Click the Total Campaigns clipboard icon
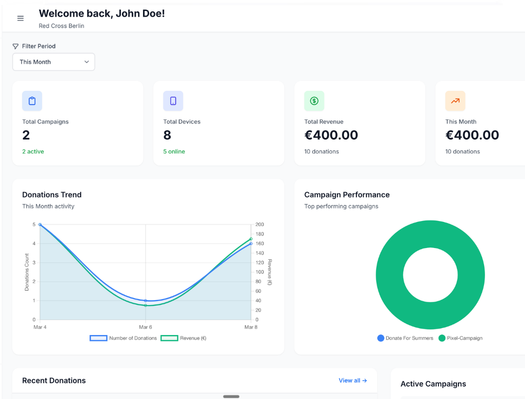 (32, 101)
